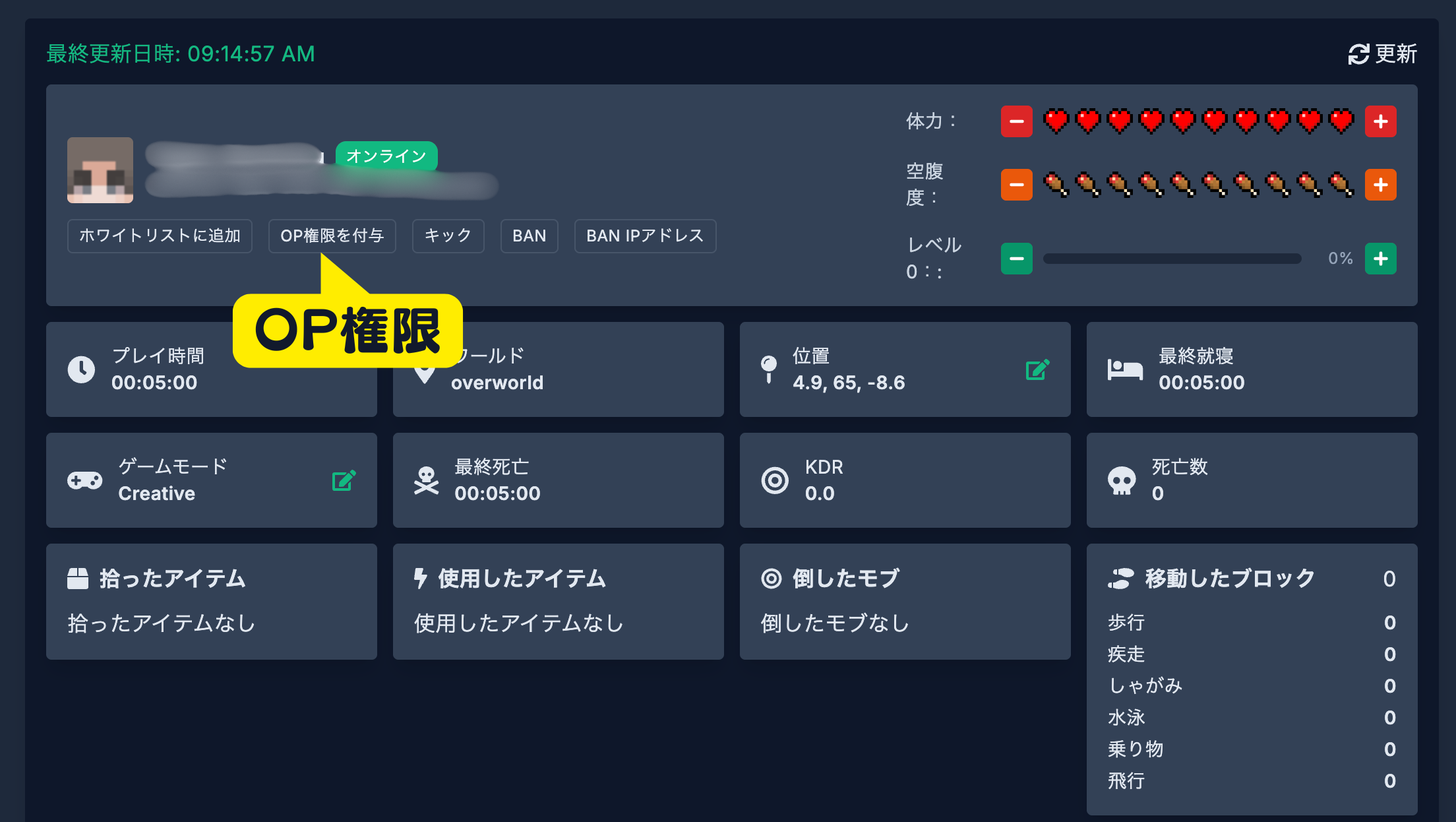Decrease health with red minus button
The height and width of the screenshot is (822, 1456).
(1016, 121)
